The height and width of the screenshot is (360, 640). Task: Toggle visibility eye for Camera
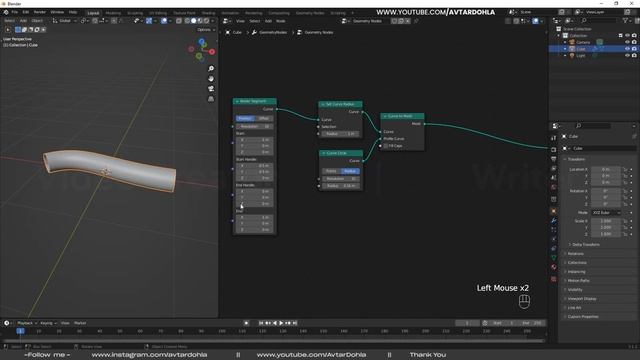(627, 42)
